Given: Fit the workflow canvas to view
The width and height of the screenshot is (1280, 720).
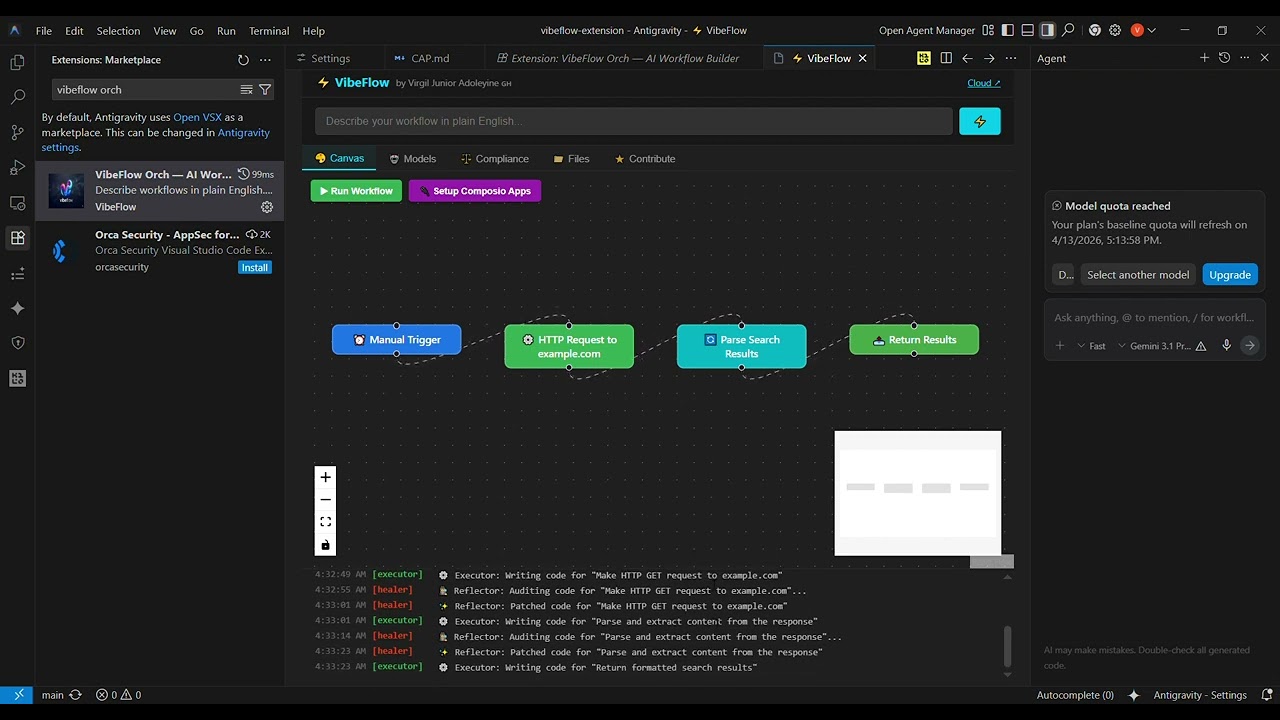Looking at the screenshot, I should click(325, 522).
